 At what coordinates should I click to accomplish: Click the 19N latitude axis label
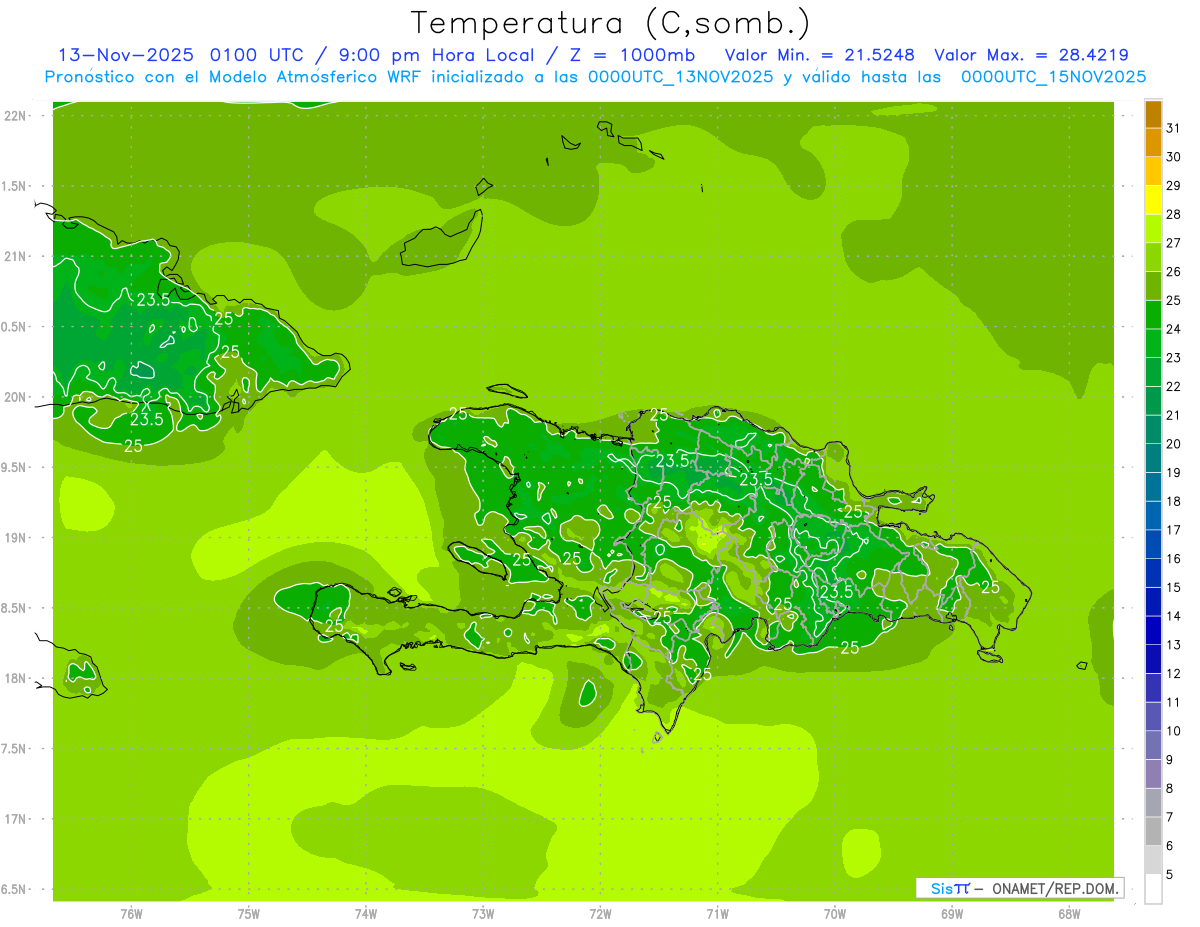tap(16, 538)
